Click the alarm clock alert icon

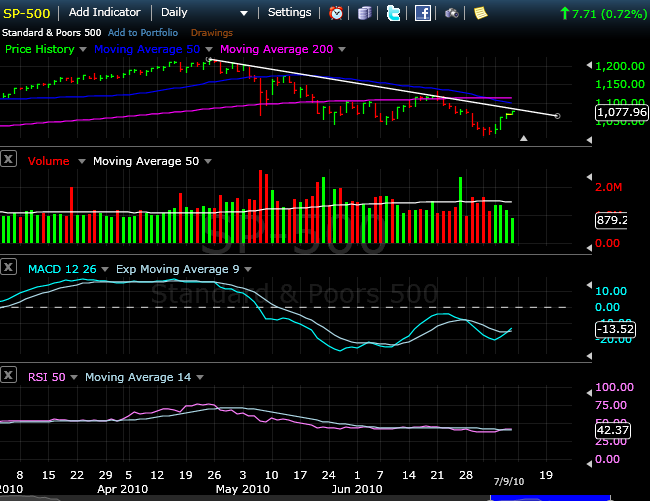click(336, 13)
